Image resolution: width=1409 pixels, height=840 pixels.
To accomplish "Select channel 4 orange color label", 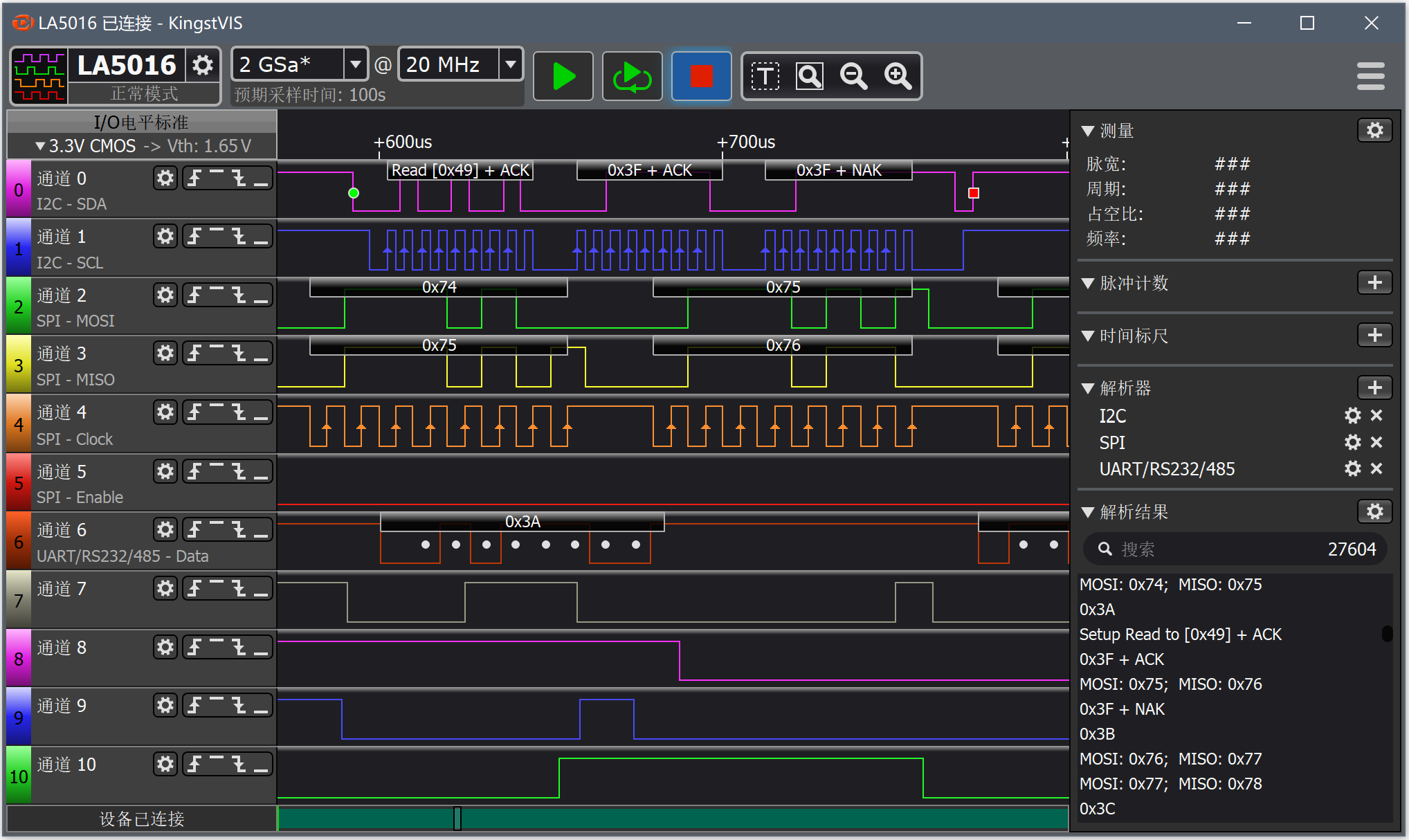I will click(x=19, y=424).
